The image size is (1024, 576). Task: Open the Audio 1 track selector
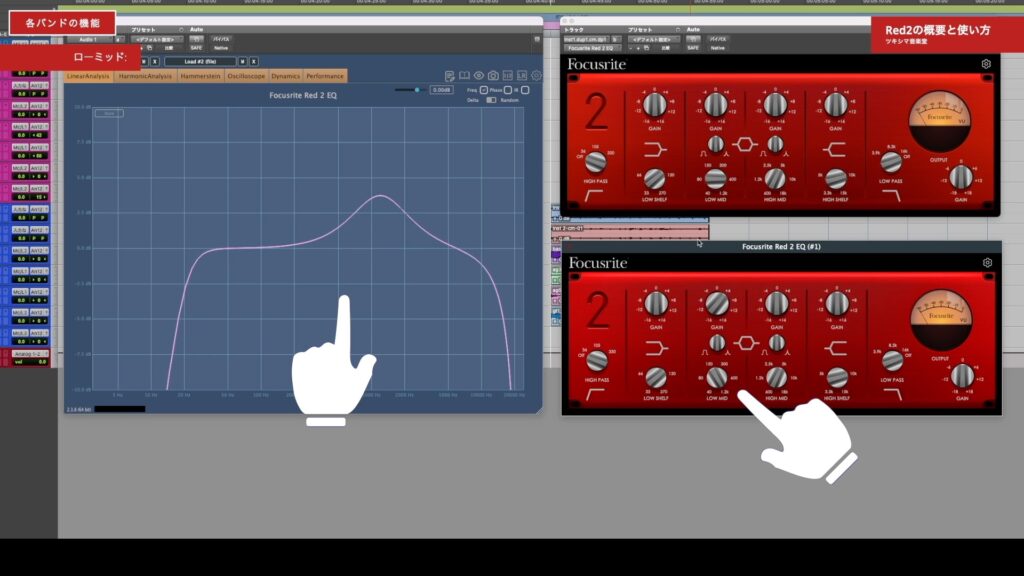[88, 39]
